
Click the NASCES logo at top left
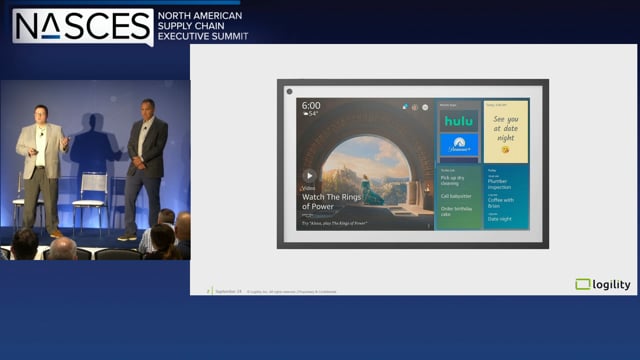(x=83, y=27)
